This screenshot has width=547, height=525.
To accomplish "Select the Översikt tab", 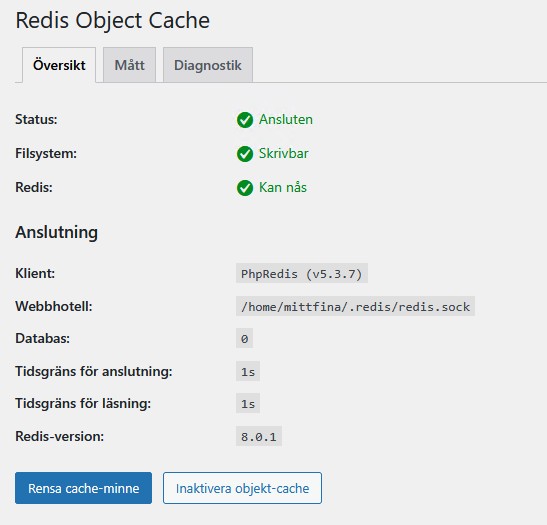I will pos(59,65).
